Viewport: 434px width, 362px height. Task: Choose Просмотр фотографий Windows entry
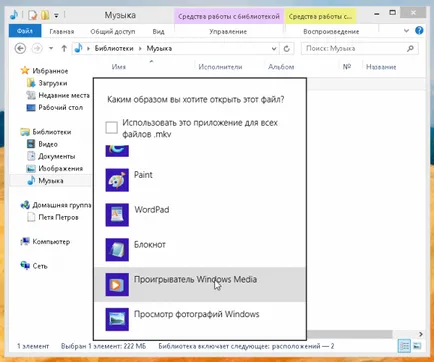[x=200, y=319]
